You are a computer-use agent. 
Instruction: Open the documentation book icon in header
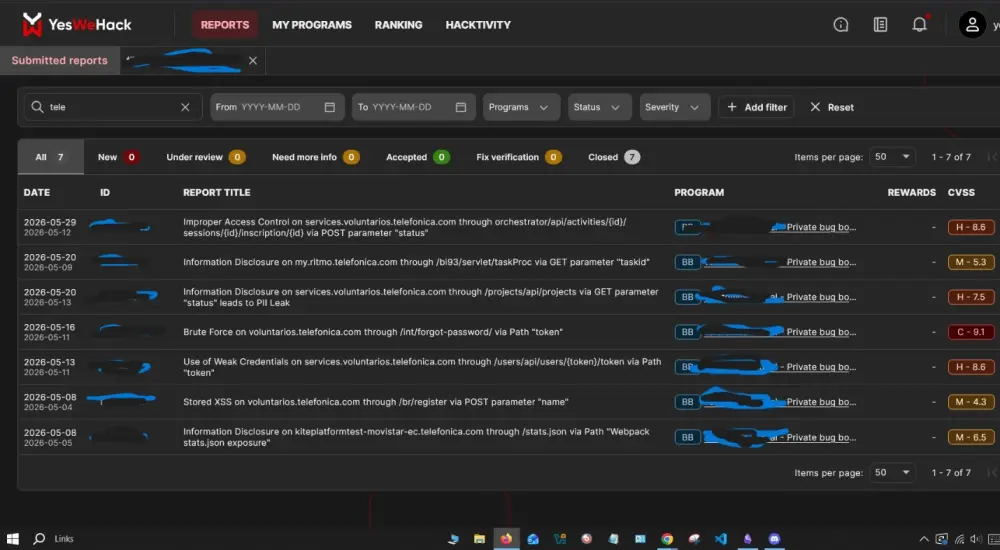point(880,25)
